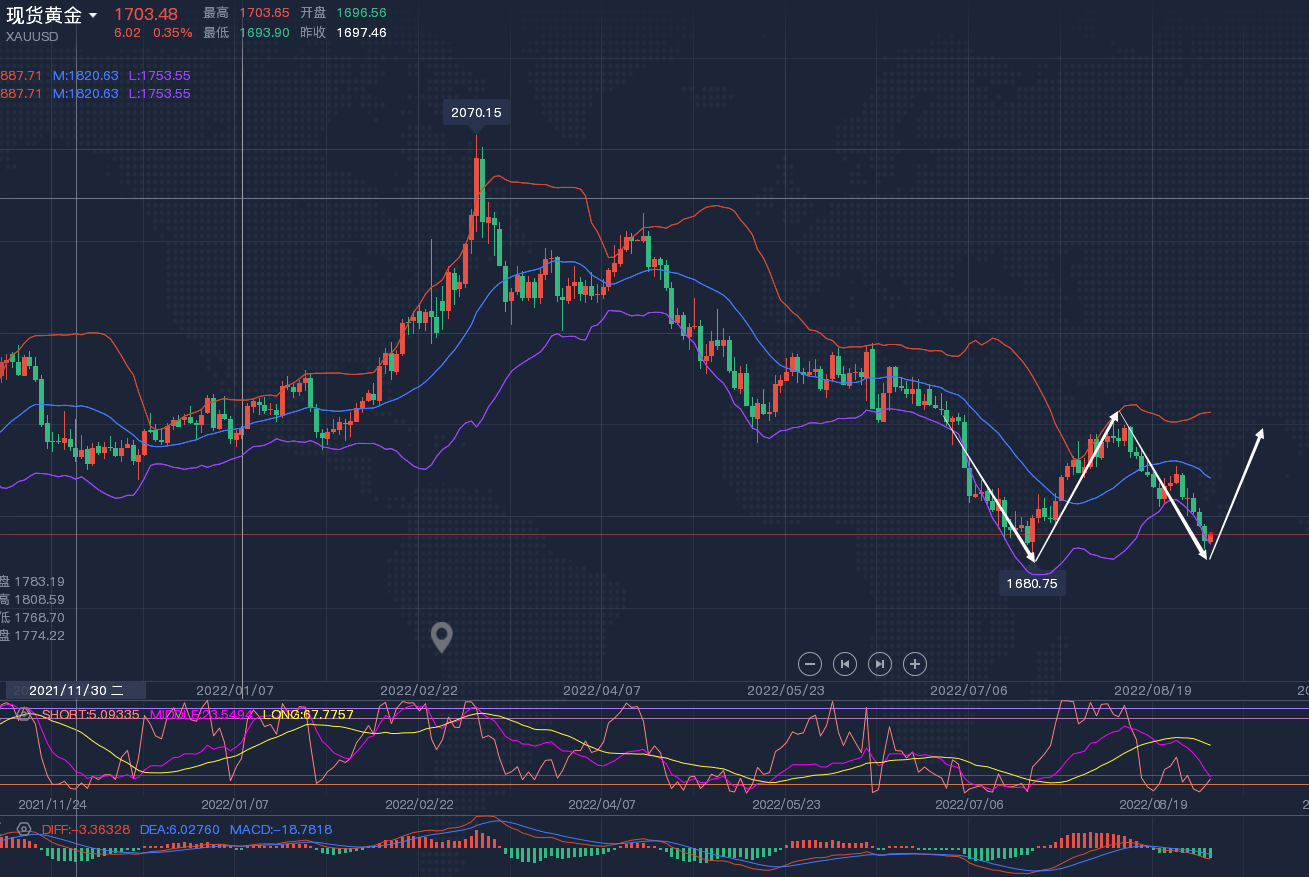This screenshot has height=877, width=1309.
Task: Click the 2022/04/07 date on main axis
Action: click(x=601, y=690)
